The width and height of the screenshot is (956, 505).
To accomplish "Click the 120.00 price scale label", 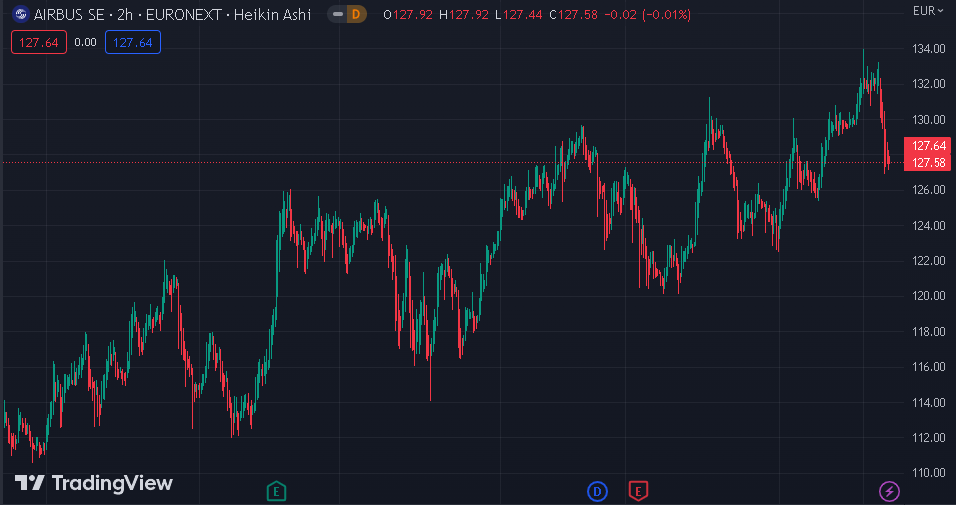I will coord(929,296).
